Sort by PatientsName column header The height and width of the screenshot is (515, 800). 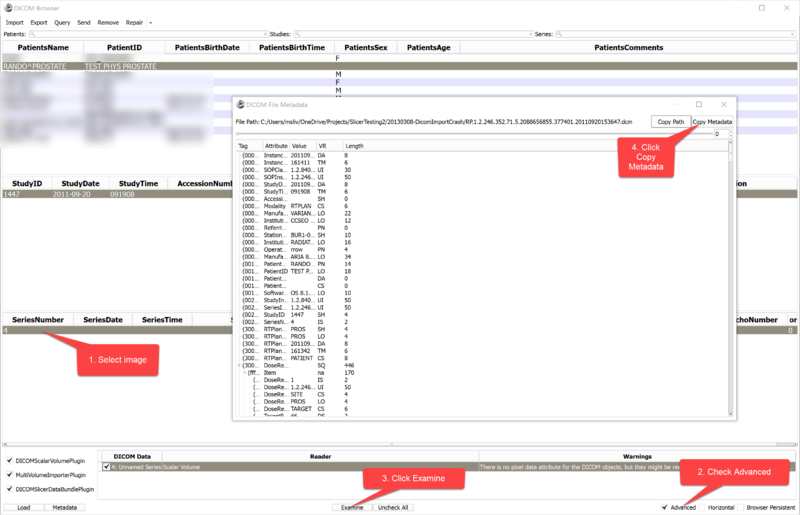click(x=43, y=47)
